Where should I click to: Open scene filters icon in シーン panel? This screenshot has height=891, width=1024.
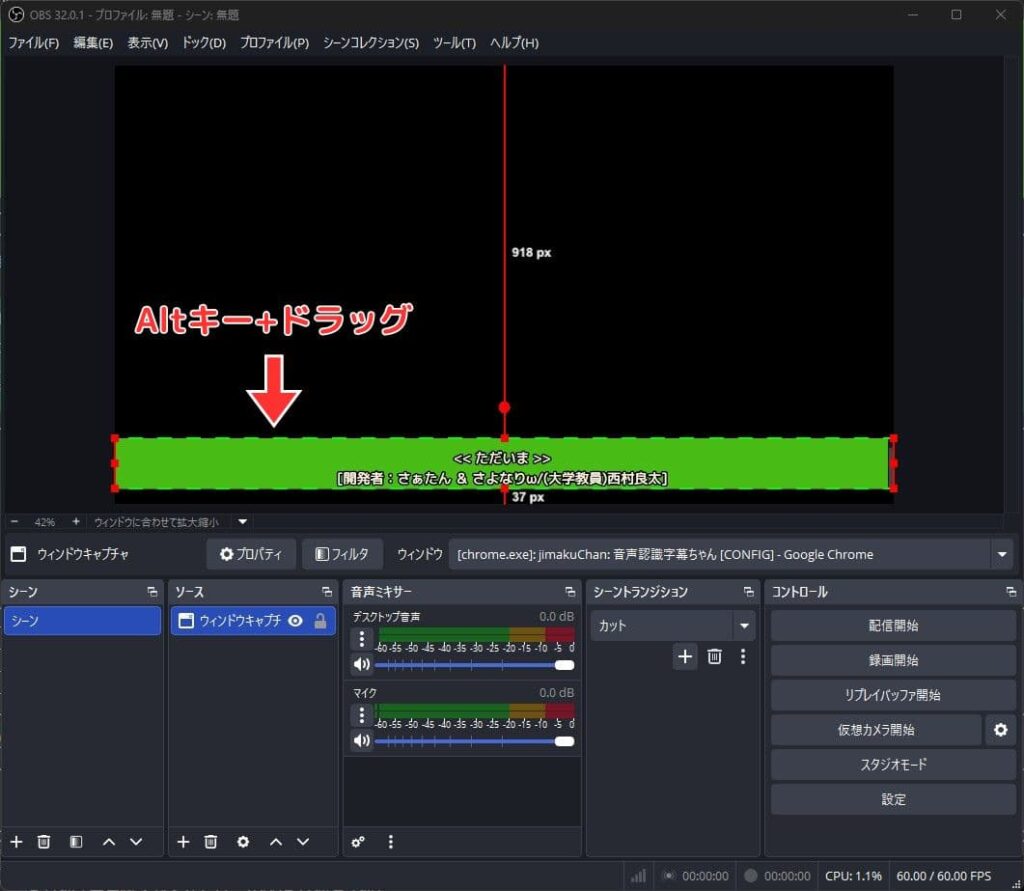point(76,842)
